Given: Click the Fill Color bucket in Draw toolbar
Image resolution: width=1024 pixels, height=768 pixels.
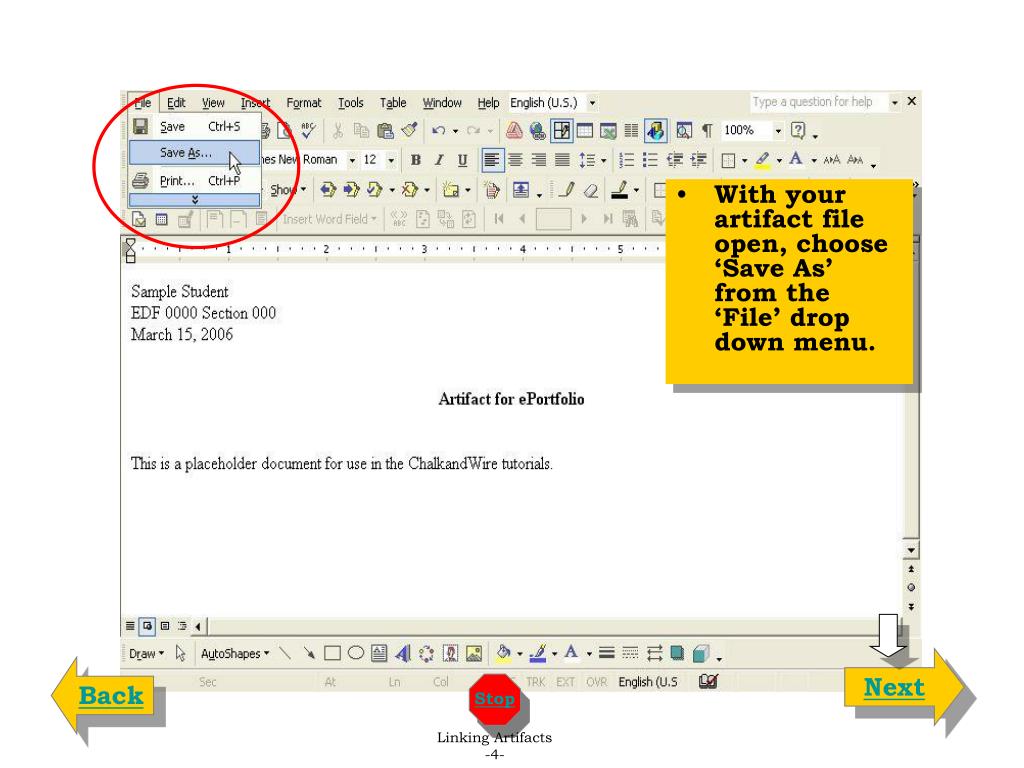Looking at the screenshot, I should pyautogui.click(x=503, y=653).
